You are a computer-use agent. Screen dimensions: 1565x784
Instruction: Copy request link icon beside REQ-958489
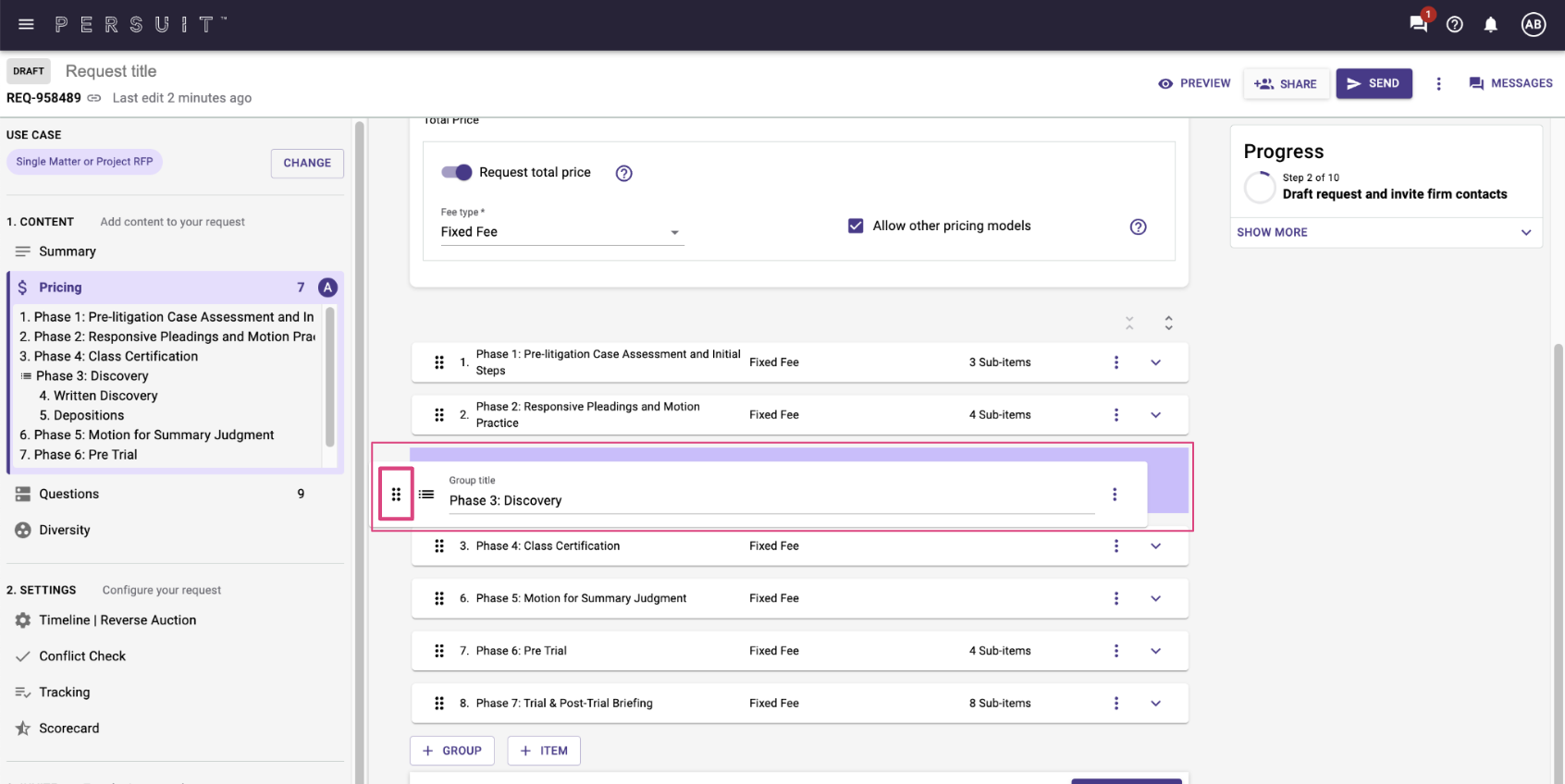94,98
